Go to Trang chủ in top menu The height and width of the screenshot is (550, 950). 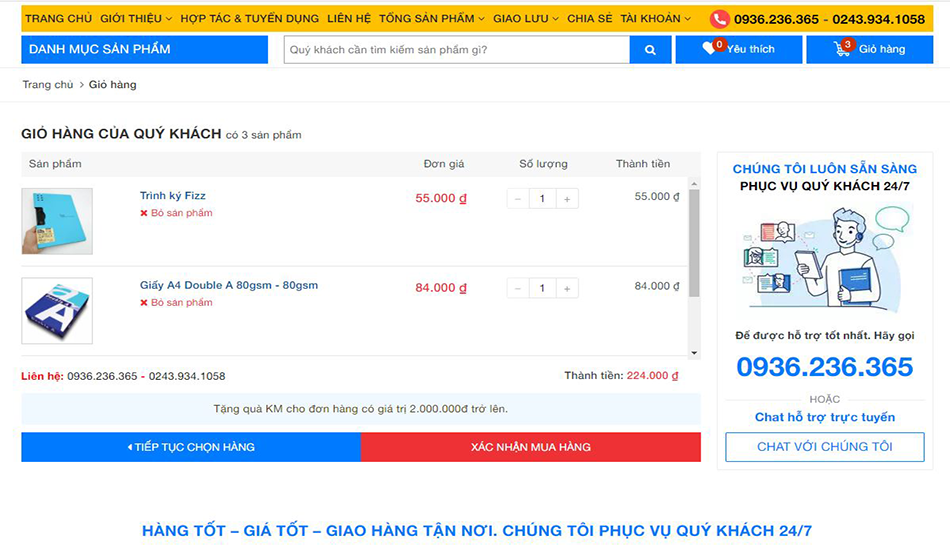pyautogui.click(x=58, y=19)
